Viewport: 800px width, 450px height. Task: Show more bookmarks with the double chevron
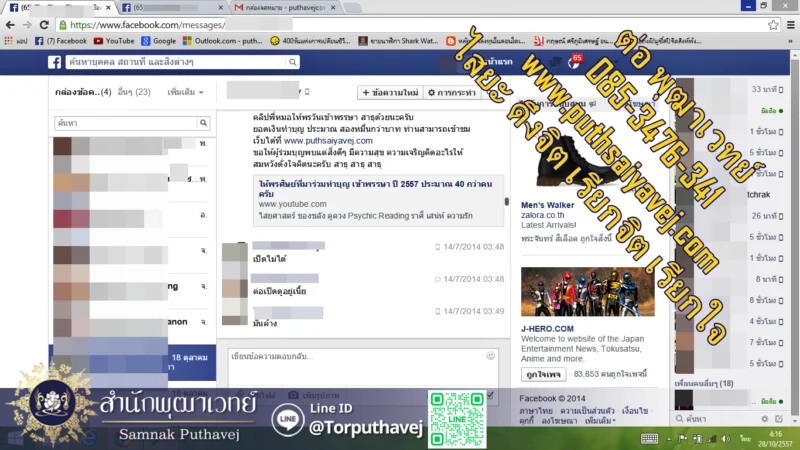pyautogui.click(x=790, y=41)
